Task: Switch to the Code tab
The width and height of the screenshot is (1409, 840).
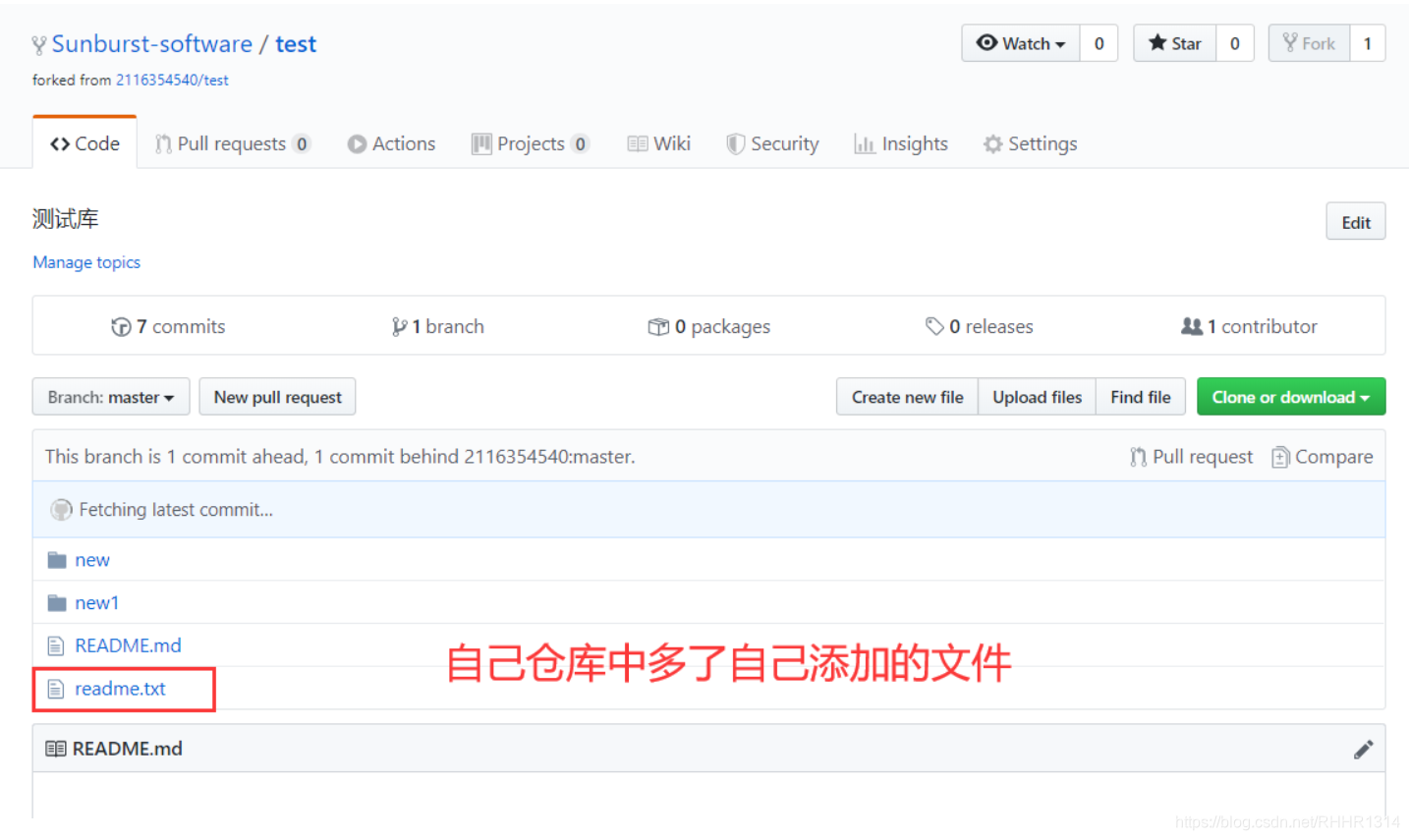Action: tap(85, 143)
